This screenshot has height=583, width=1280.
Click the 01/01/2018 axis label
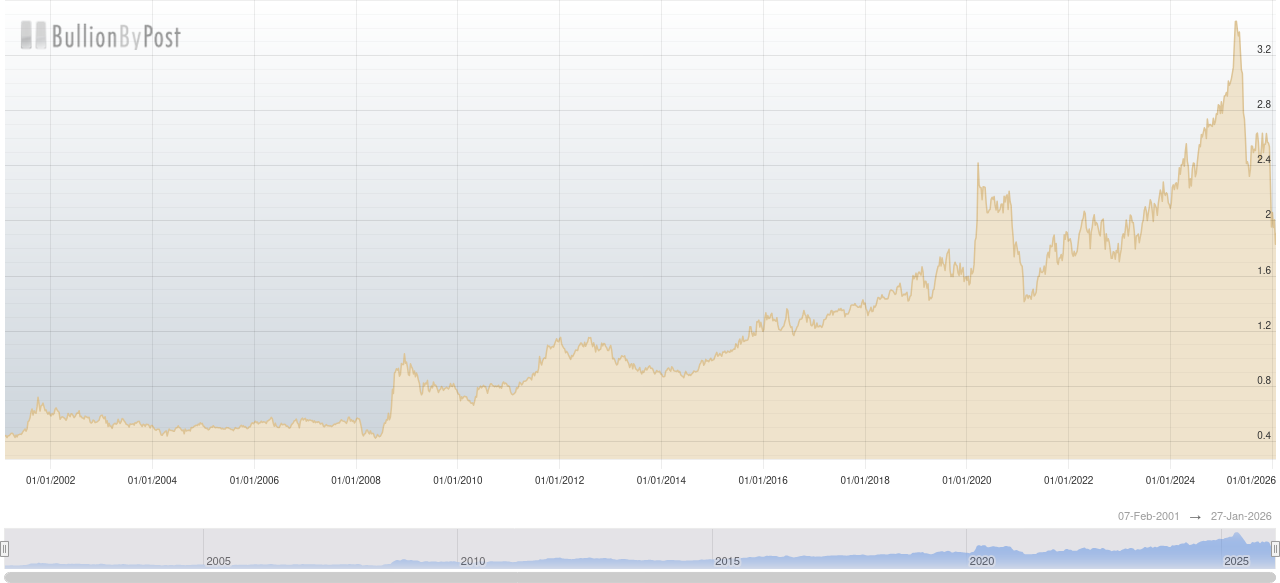tap(865, 480)
